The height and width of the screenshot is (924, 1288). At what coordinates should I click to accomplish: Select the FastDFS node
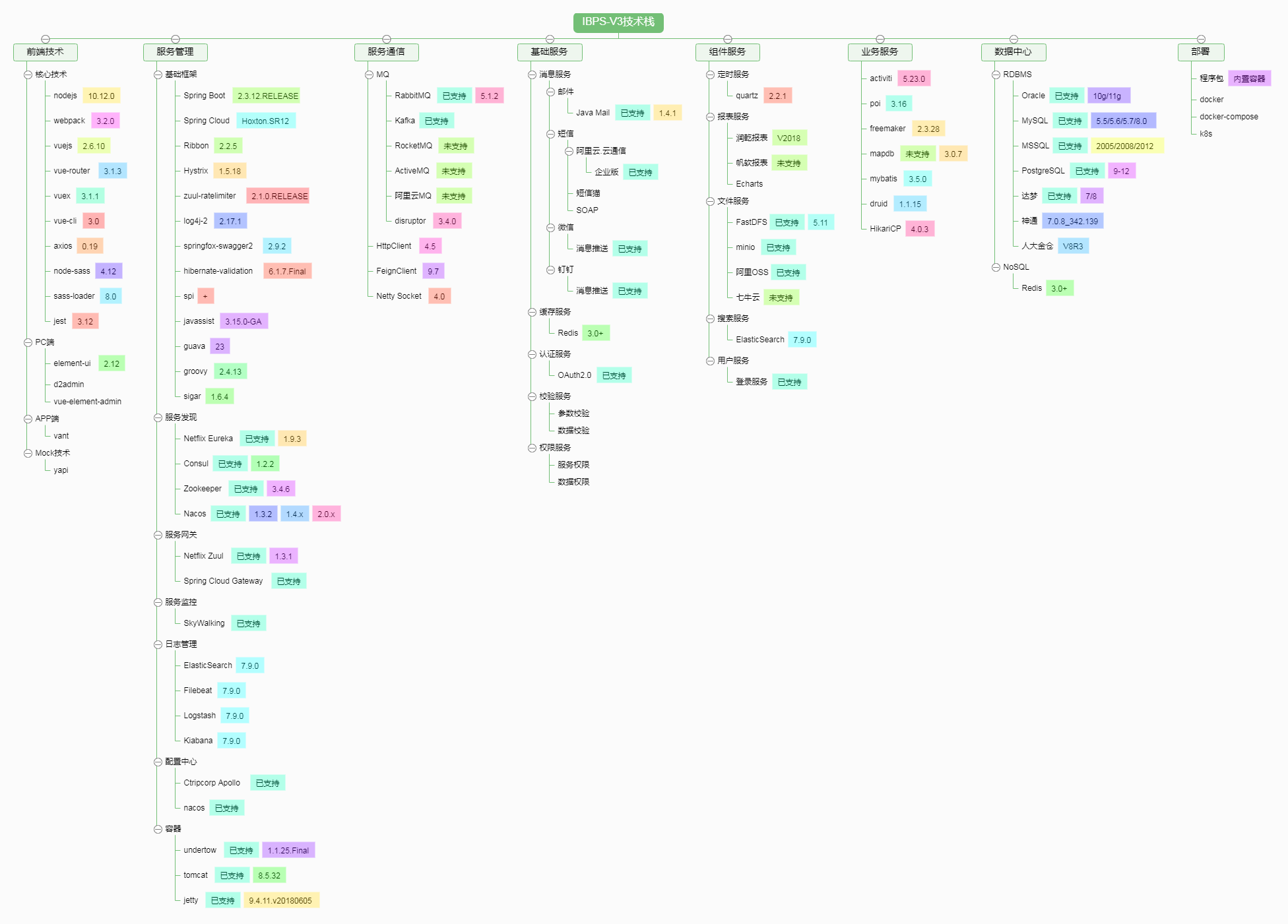click(752, 222)
